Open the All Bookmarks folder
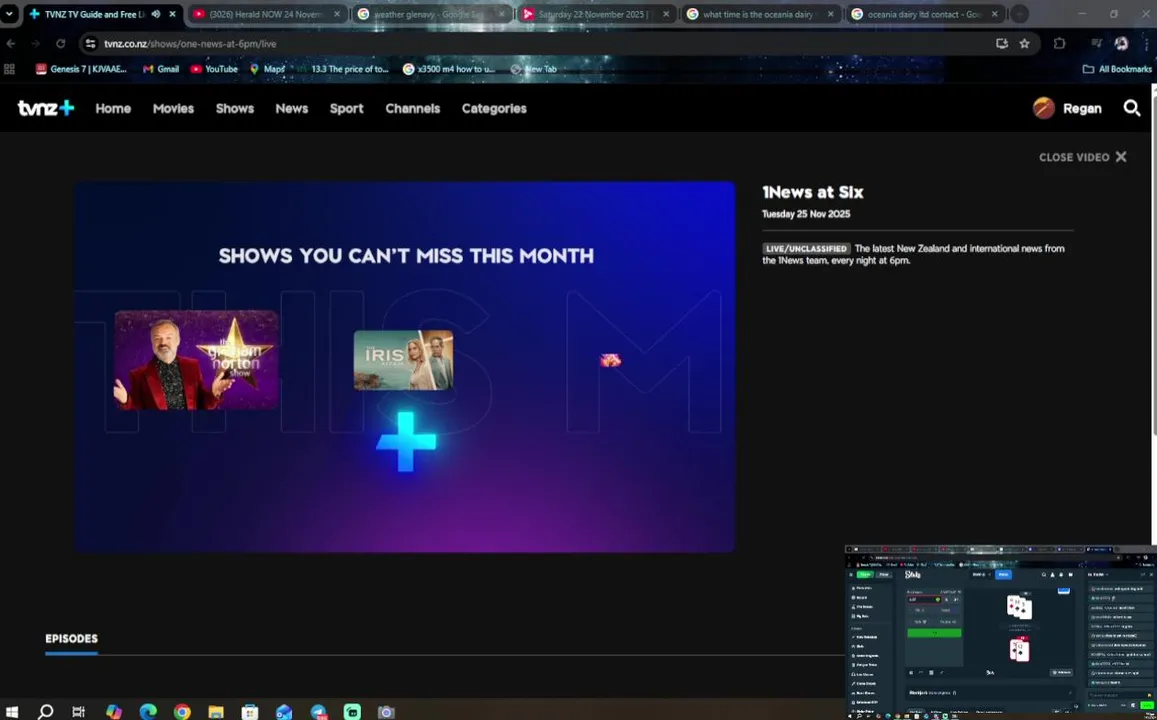The image size is (1157, 720). (1116, 69)
